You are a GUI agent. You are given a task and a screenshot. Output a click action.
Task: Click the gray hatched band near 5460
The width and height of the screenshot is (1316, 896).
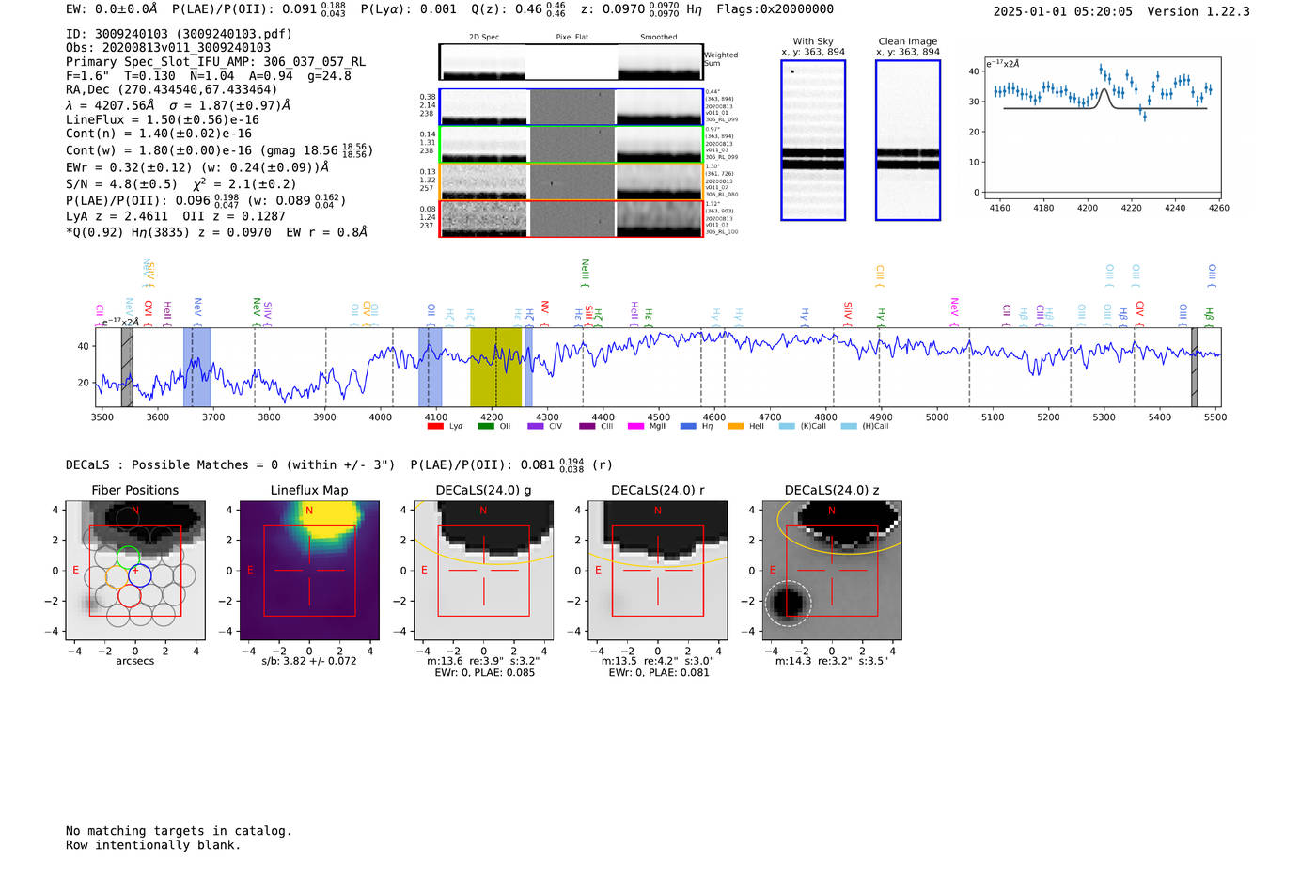pyautogui.click(x=1195, y=367)
